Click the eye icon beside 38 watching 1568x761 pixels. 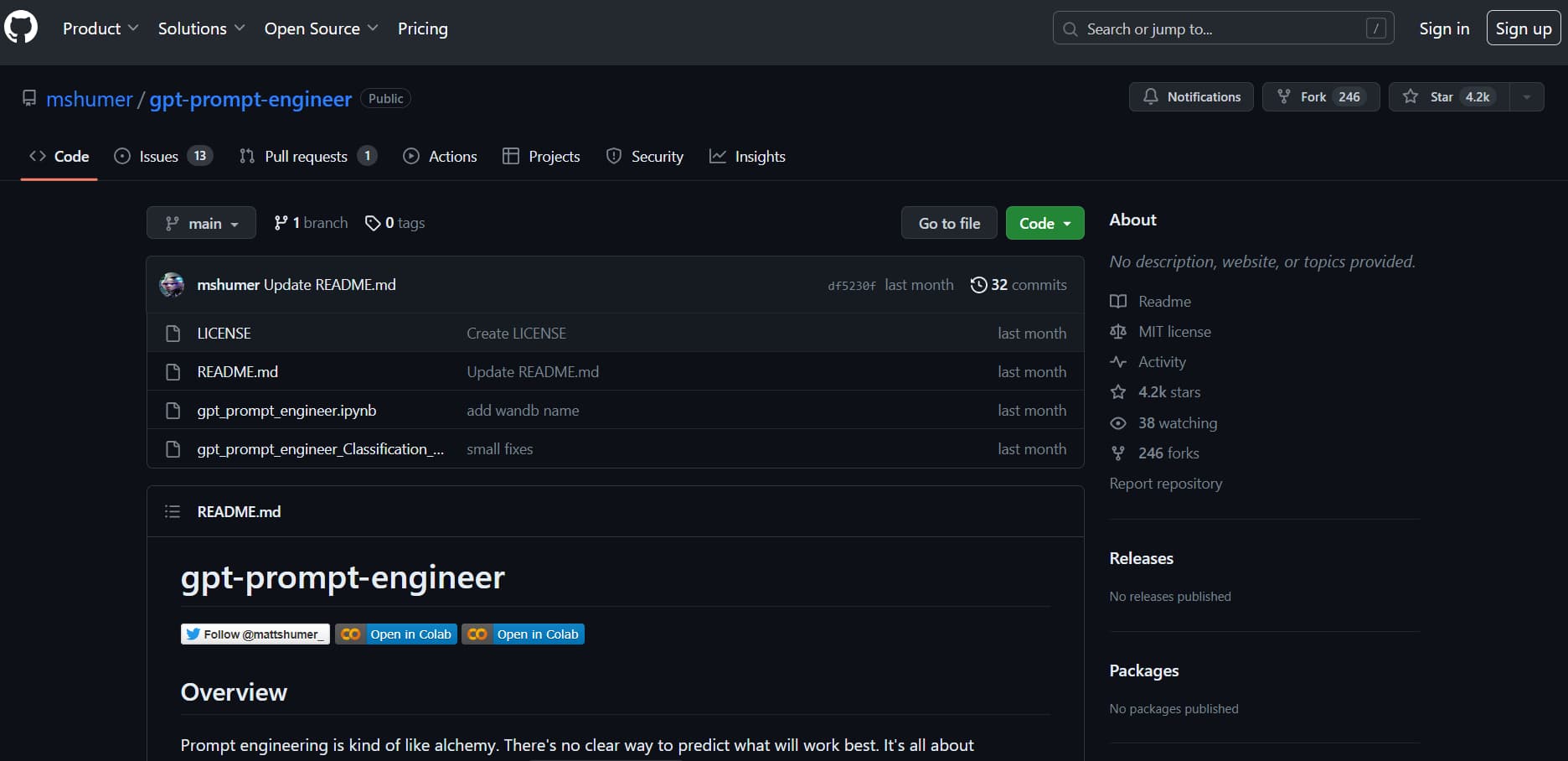[x=1118, y=422]
